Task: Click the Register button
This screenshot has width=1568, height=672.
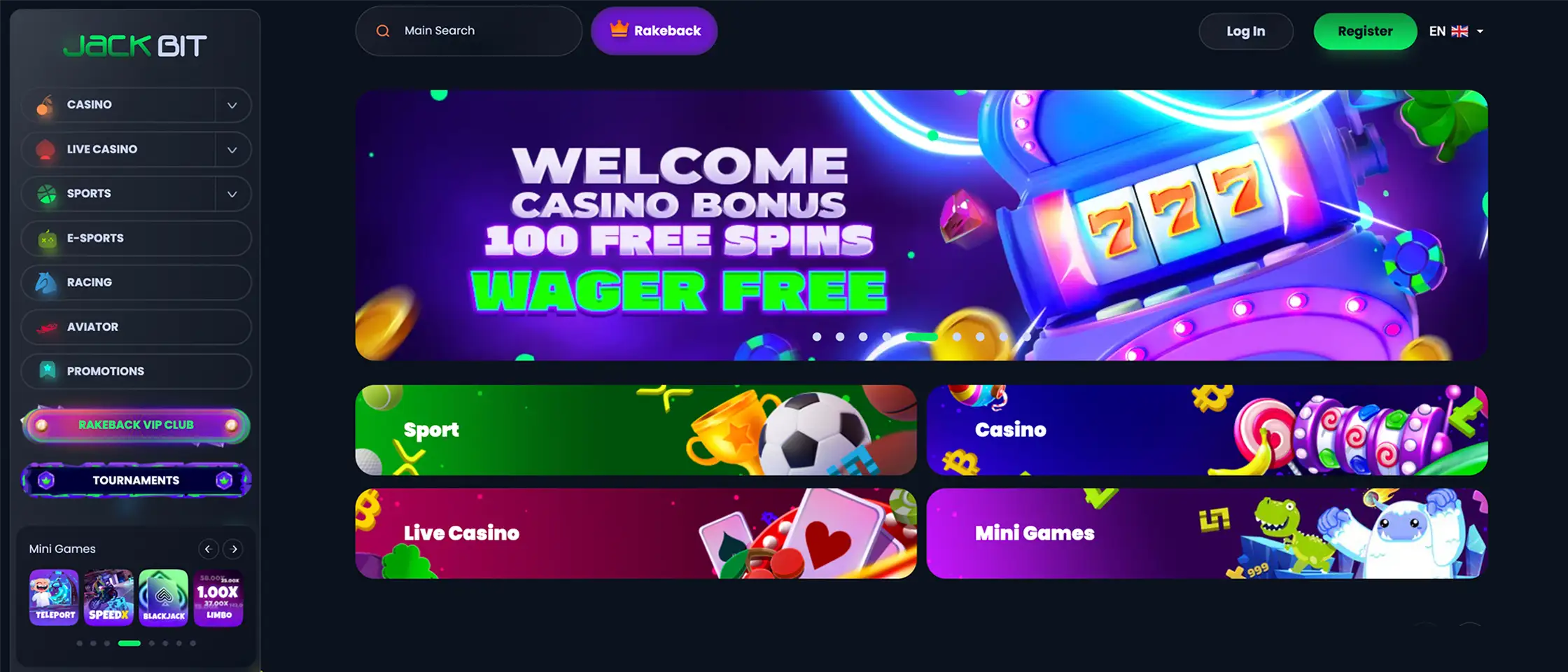Action: pos(1365,31)
